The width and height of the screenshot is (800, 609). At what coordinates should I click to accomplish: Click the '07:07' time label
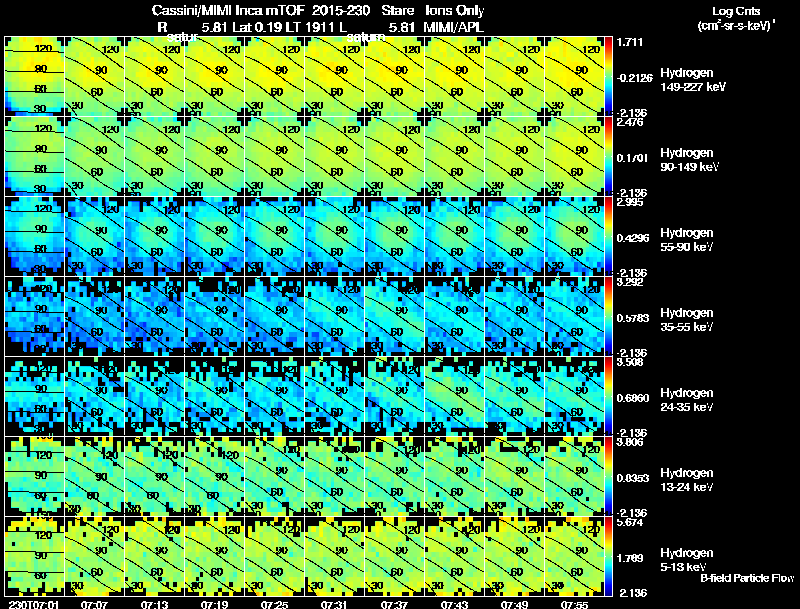pyautogui.click(x=94, y=604)
